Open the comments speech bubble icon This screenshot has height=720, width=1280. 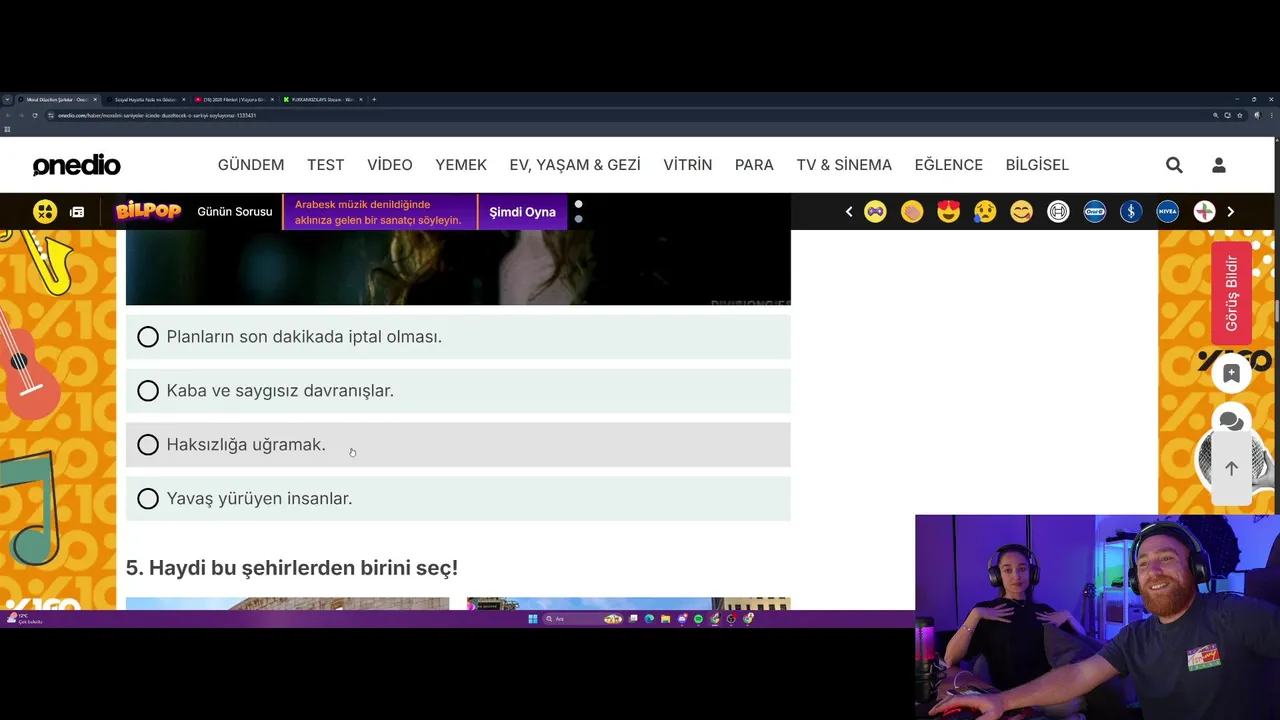click(x=1231, y=421)
